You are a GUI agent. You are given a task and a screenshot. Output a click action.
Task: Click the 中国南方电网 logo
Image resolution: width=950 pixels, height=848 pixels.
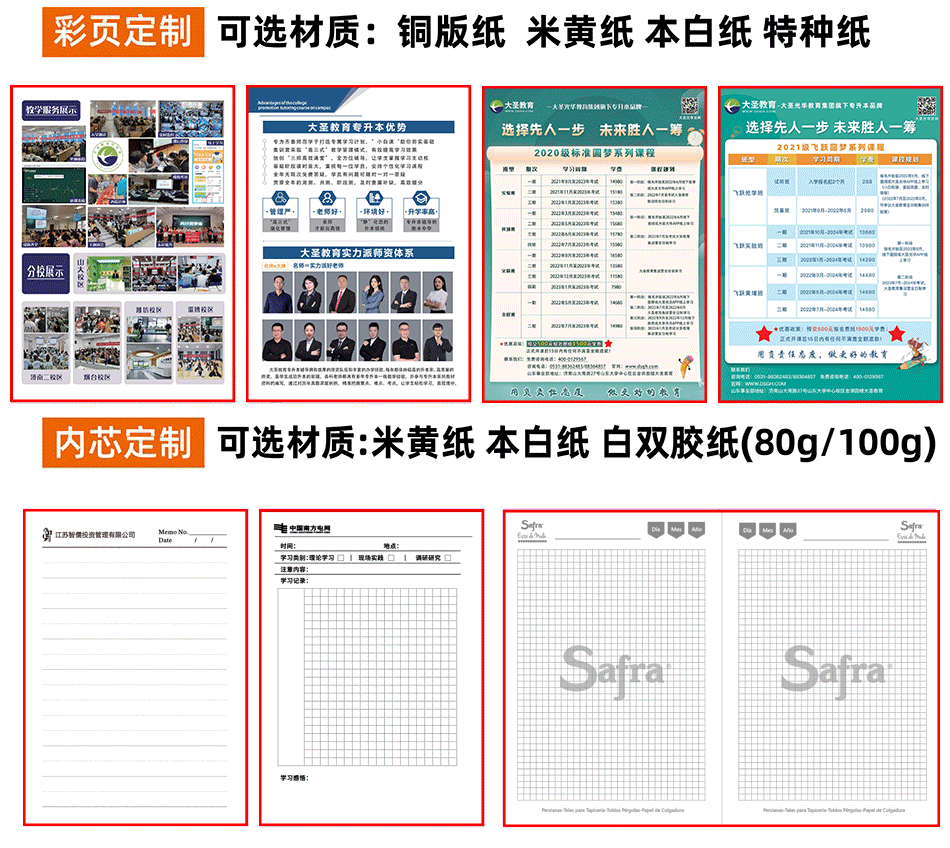302,528
